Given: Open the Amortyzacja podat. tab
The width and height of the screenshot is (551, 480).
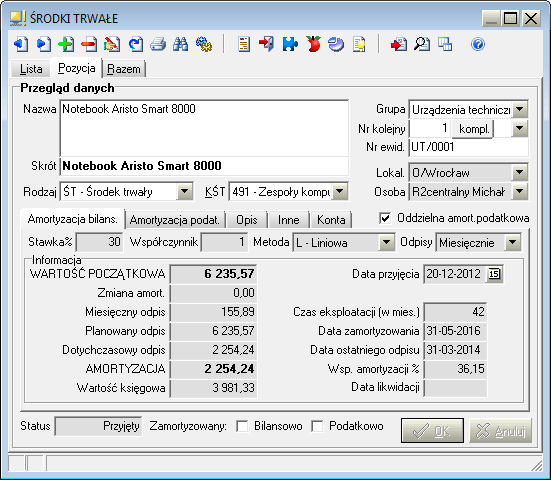Looking at the screenshot, I should click(175, 220).
